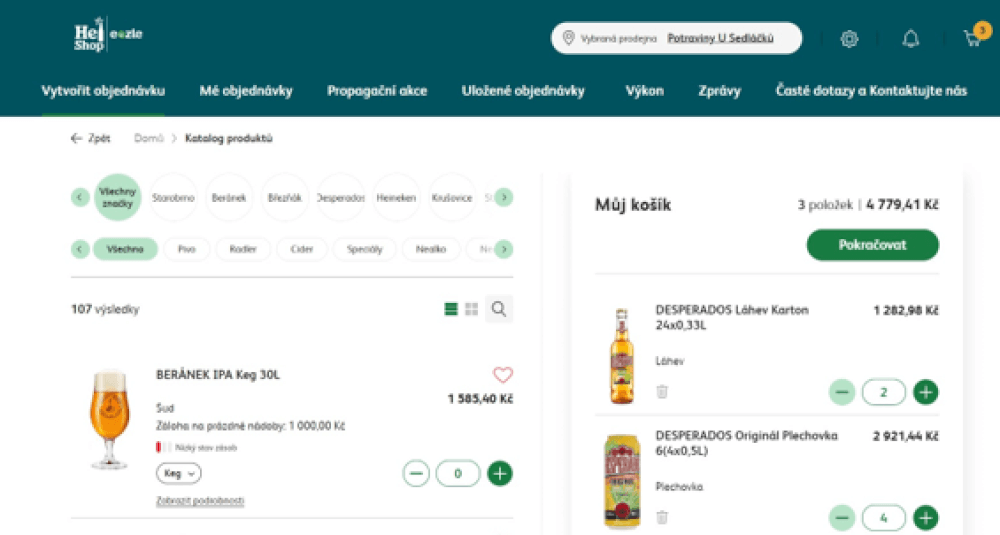Go back using Zpět arrow
1000x535 pixels.
(90, 138)
